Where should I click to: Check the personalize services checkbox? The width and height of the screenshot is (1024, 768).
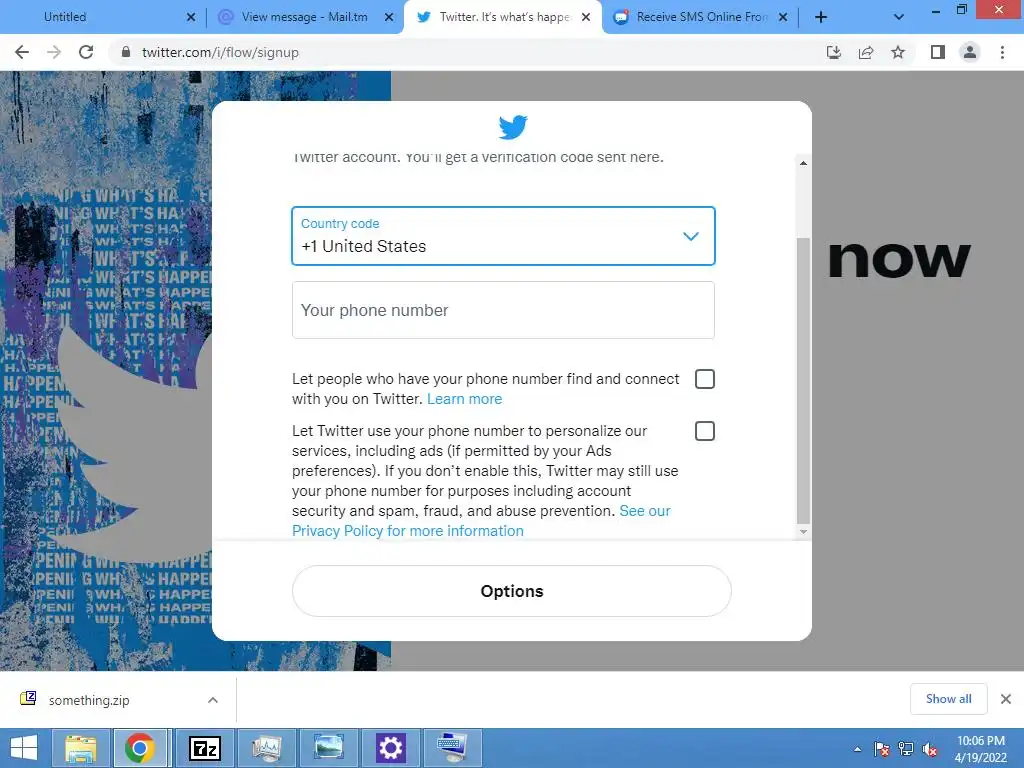point(705,431)
